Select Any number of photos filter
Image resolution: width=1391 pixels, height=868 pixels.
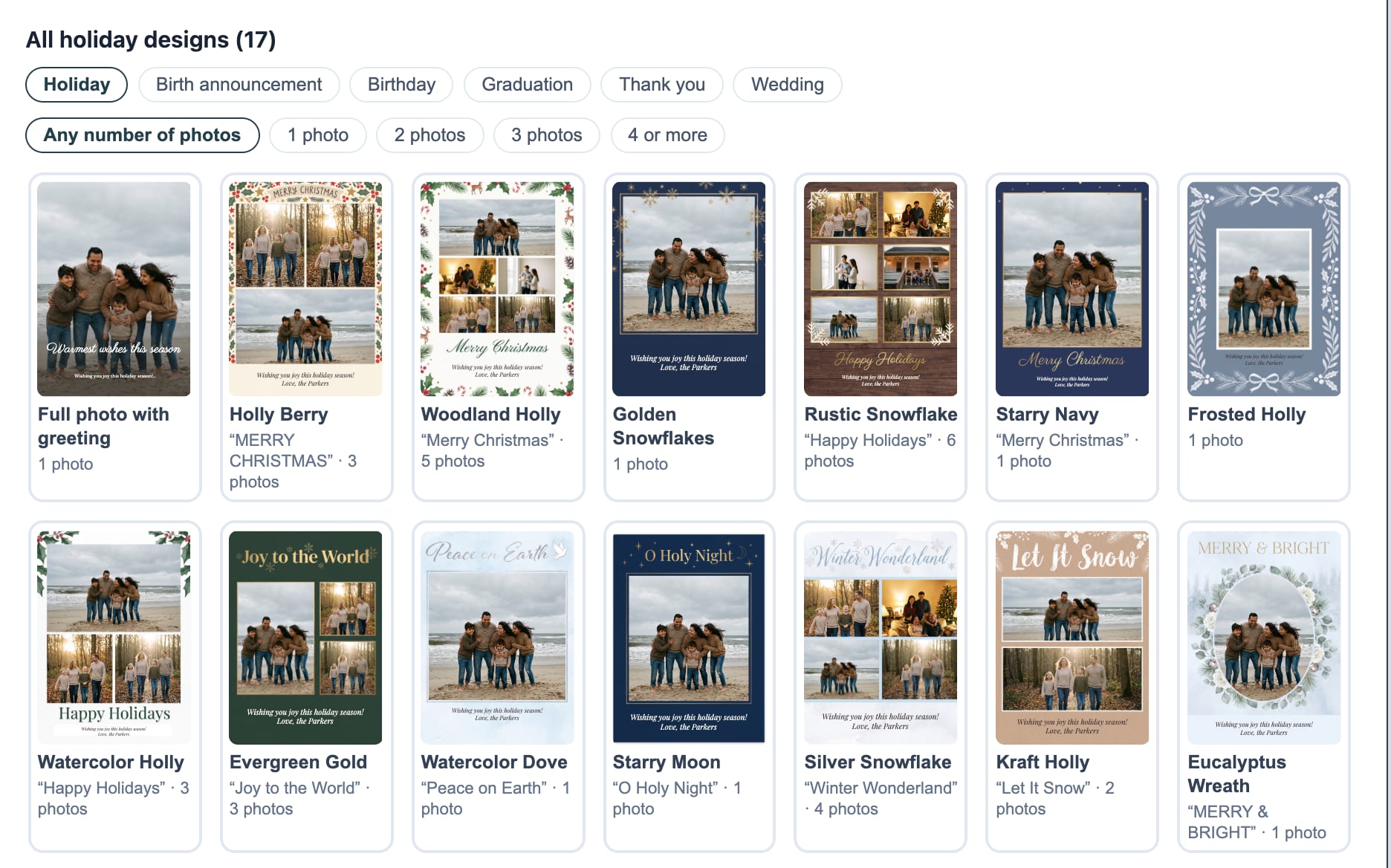tap(143, 135)
